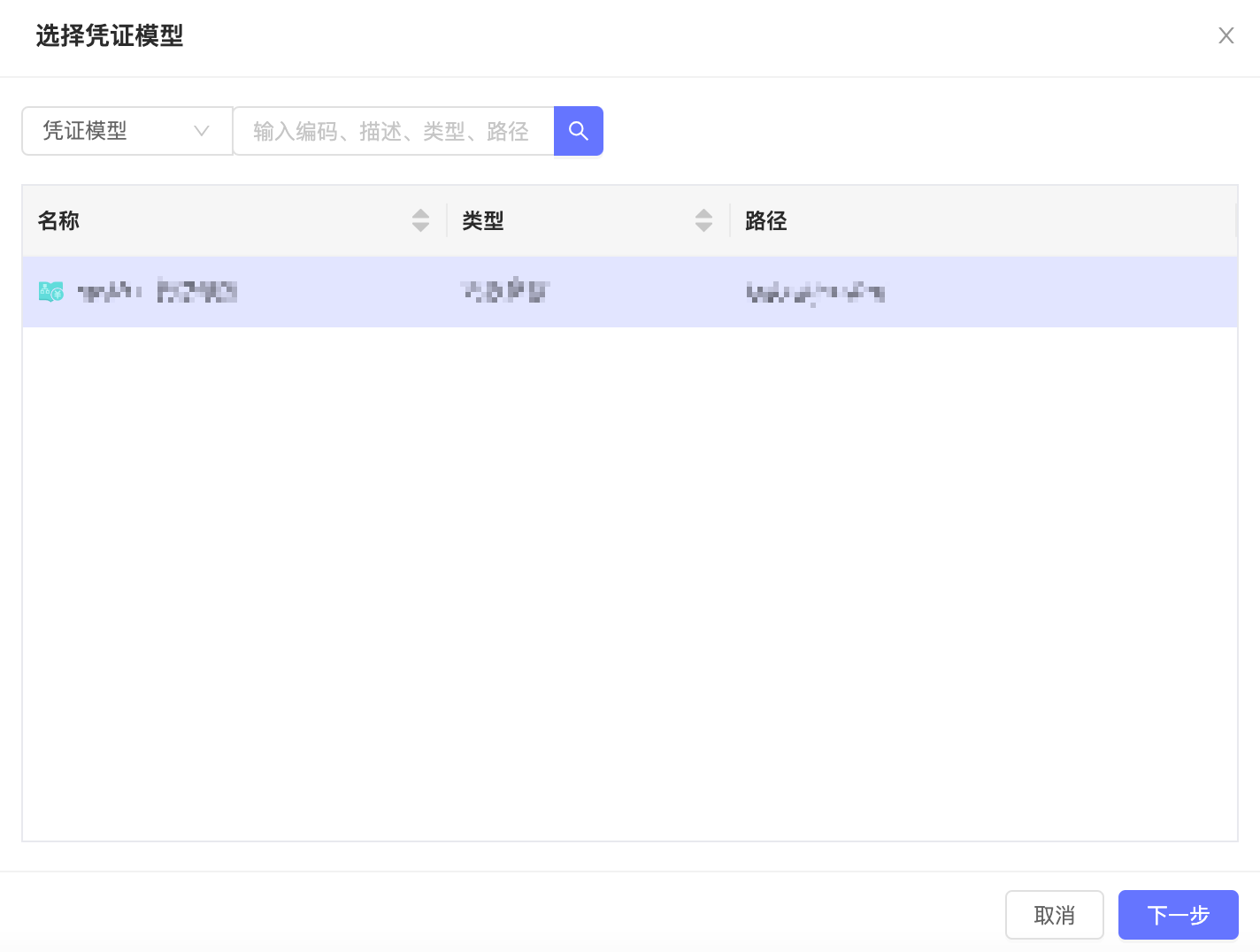
Task: Click the path cell of the highlighted row
Action: coord(815,292)
